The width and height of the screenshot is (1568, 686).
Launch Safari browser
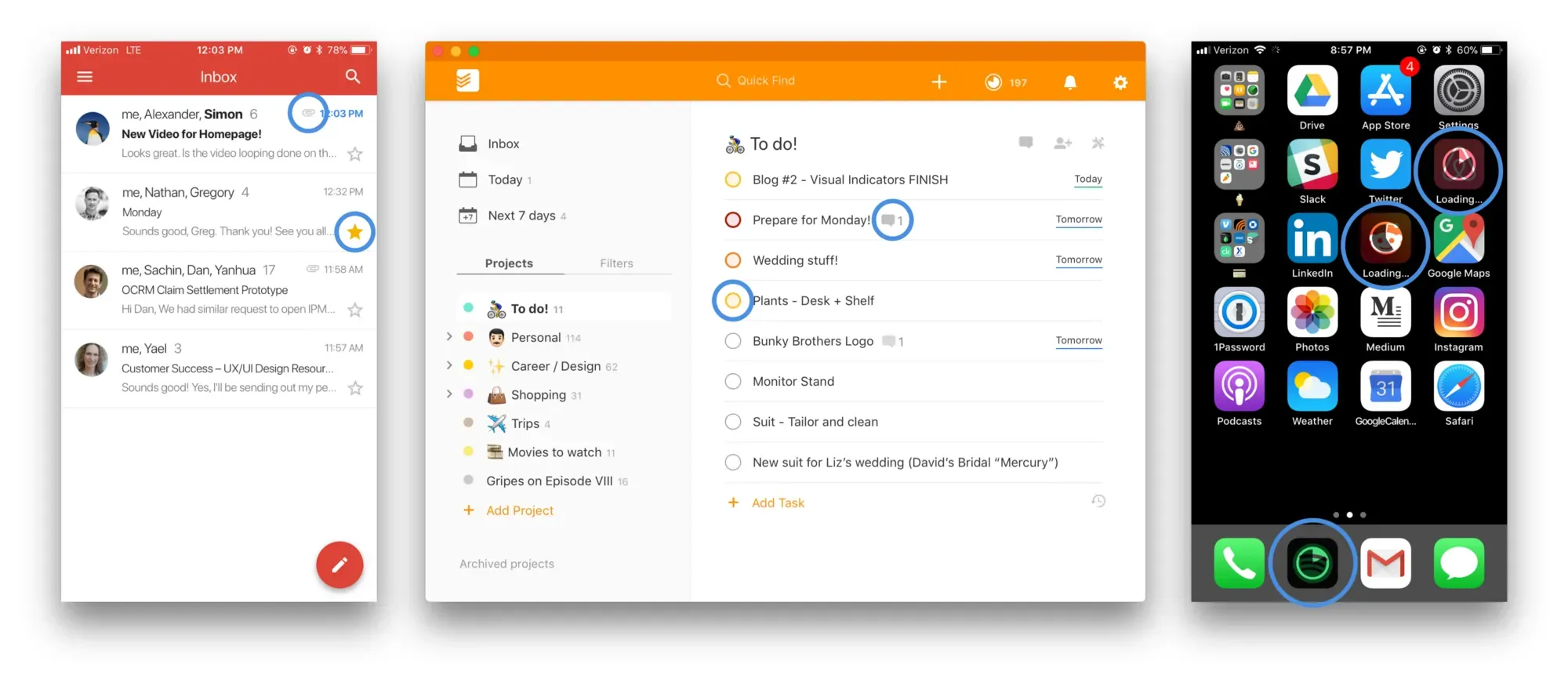click(x=1459, y=386)
